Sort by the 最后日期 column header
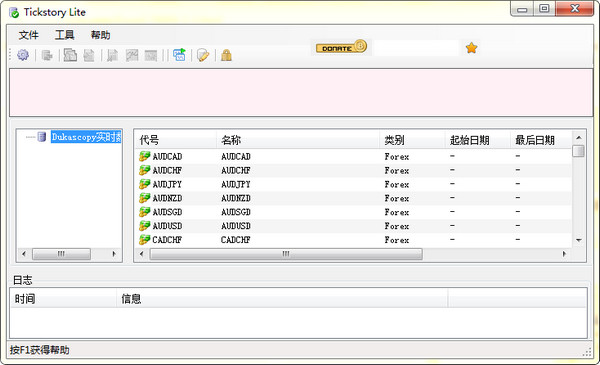 click(x=541, y=140)
